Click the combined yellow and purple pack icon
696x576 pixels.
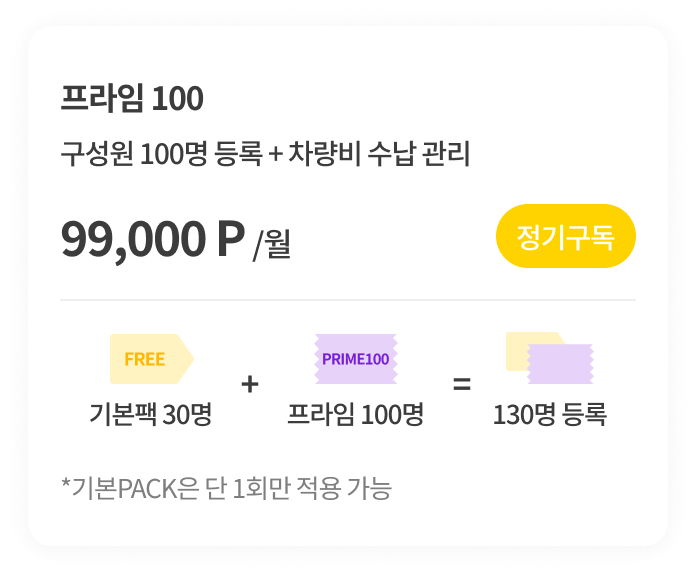(550, 358)
